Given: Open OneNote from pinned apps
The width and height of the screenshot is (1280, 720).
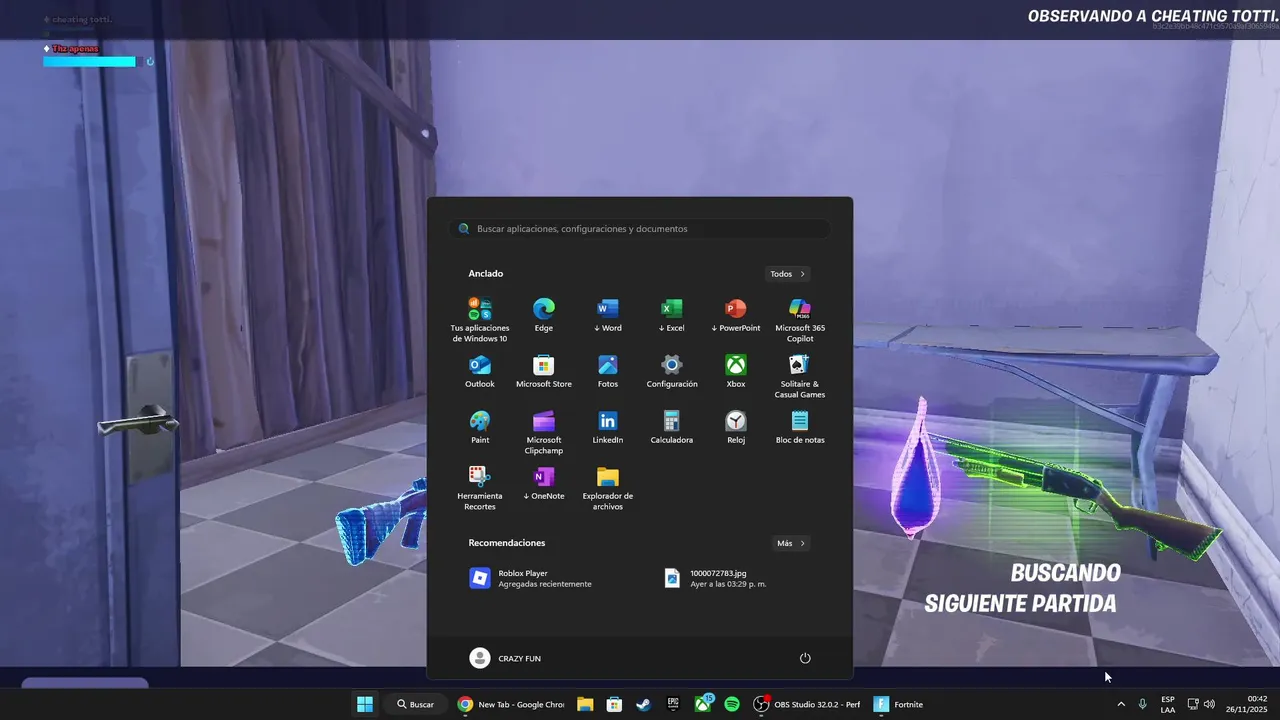Looking at the screenshot, I should (543, 483).
